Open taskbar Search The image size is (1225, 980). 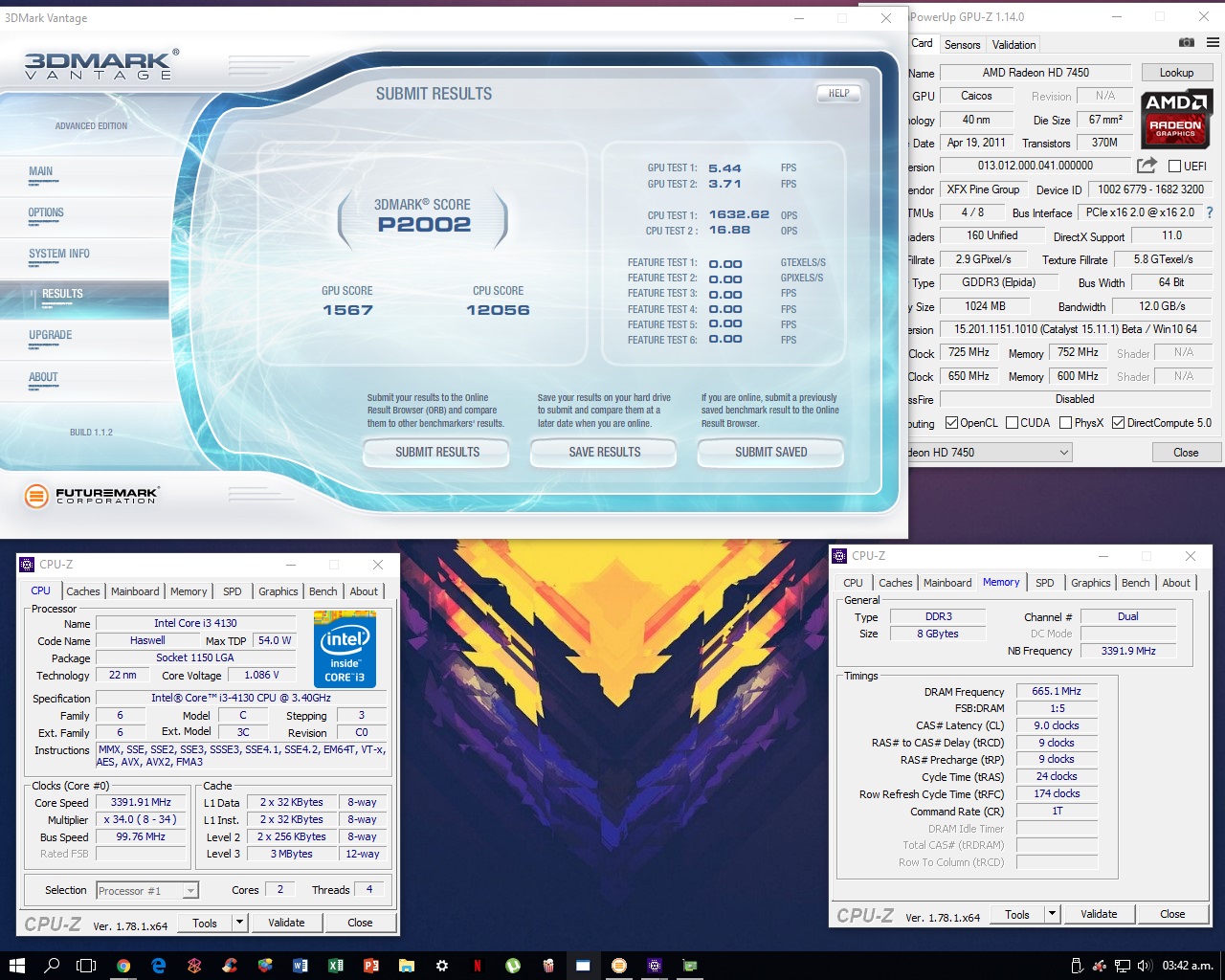[x=52, y=966]
